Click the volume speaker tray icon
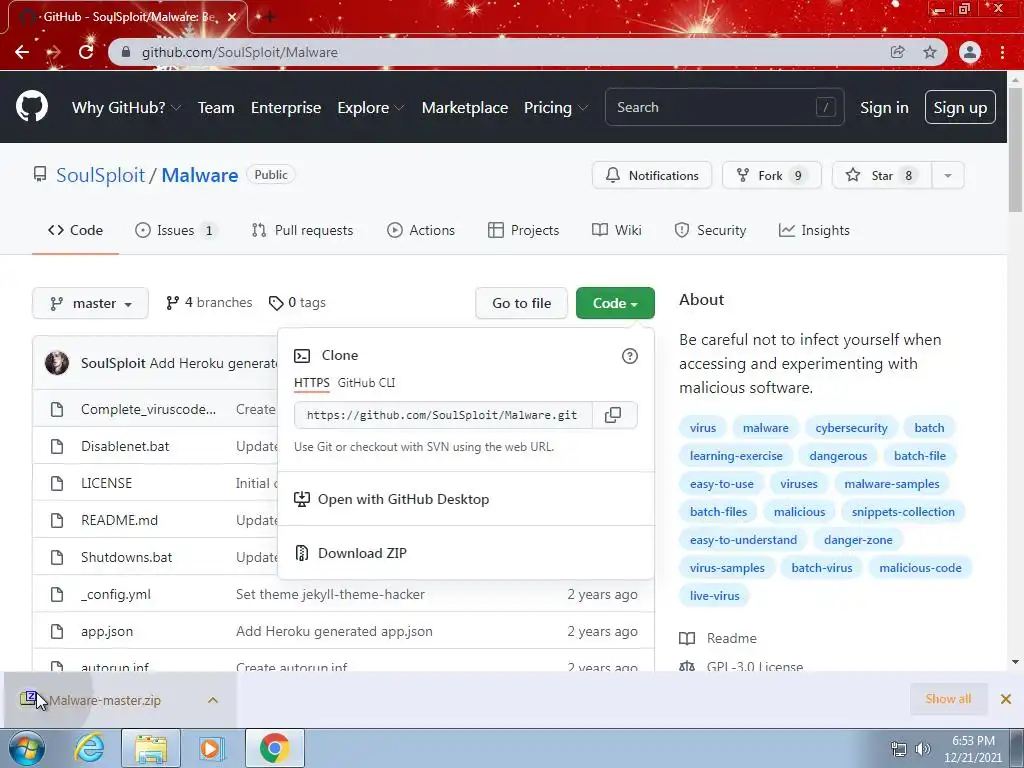1024x768 pixels. [923, 749]
